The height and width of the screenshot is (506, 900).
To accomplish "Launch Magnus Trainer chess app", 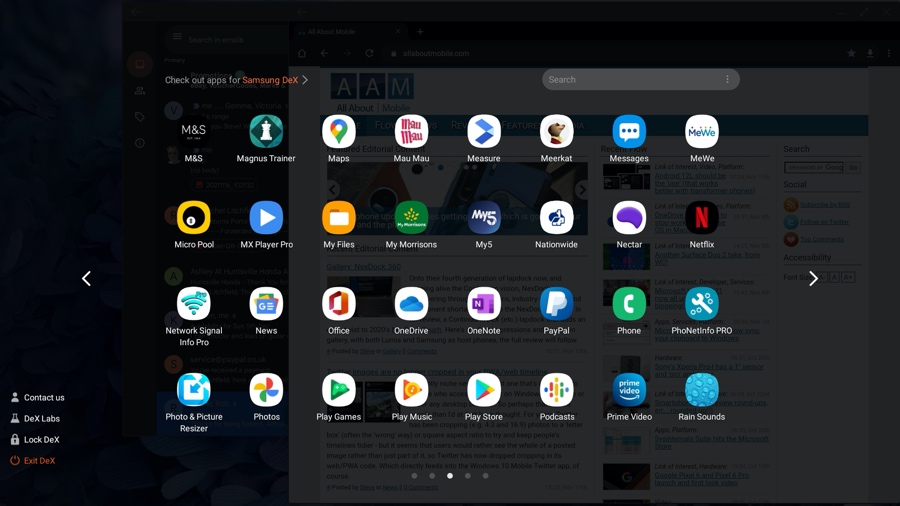I will click(x=266, y=132).
